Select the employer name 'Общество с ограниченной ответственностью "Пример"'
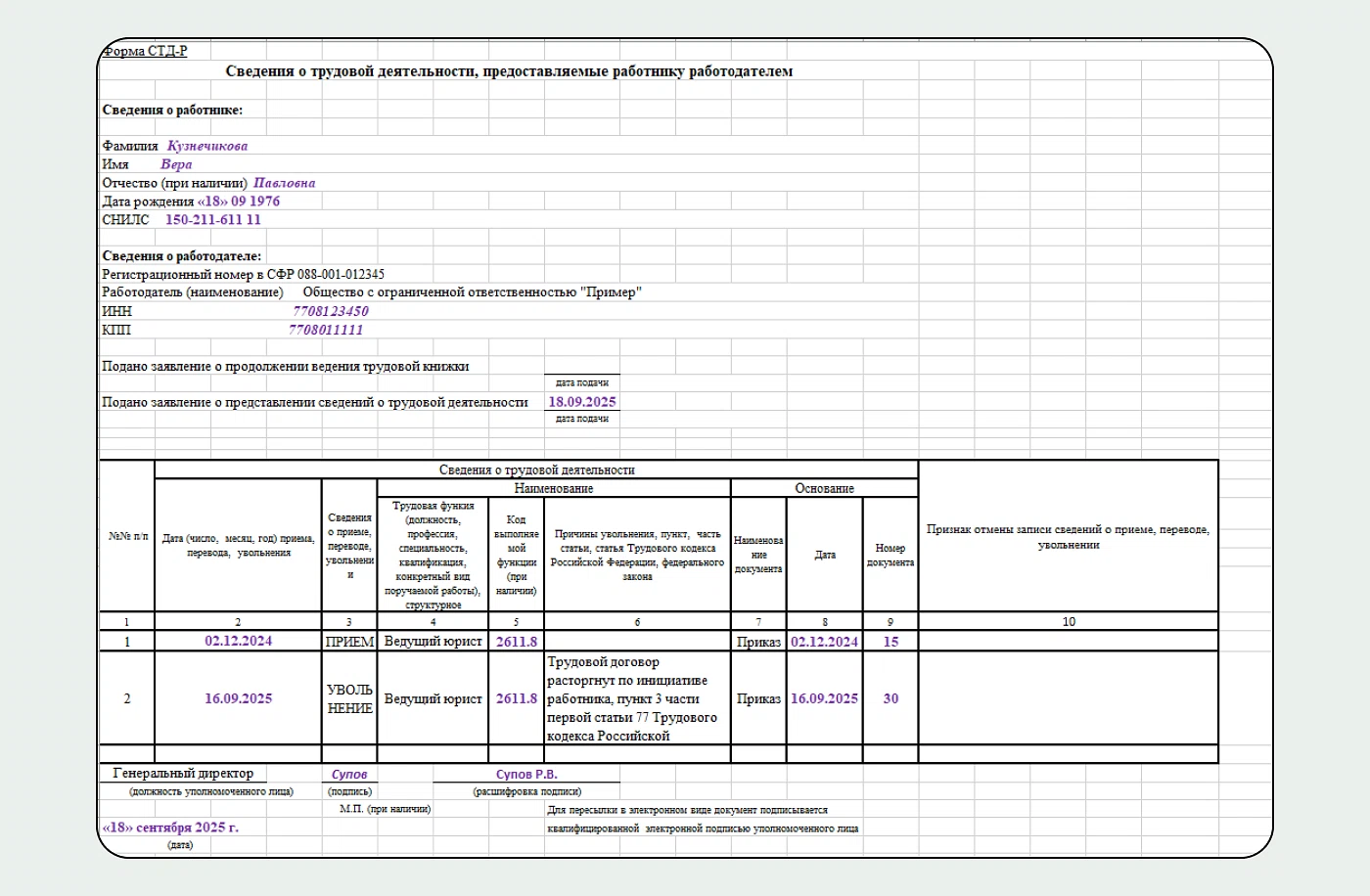 click(473, 292)
